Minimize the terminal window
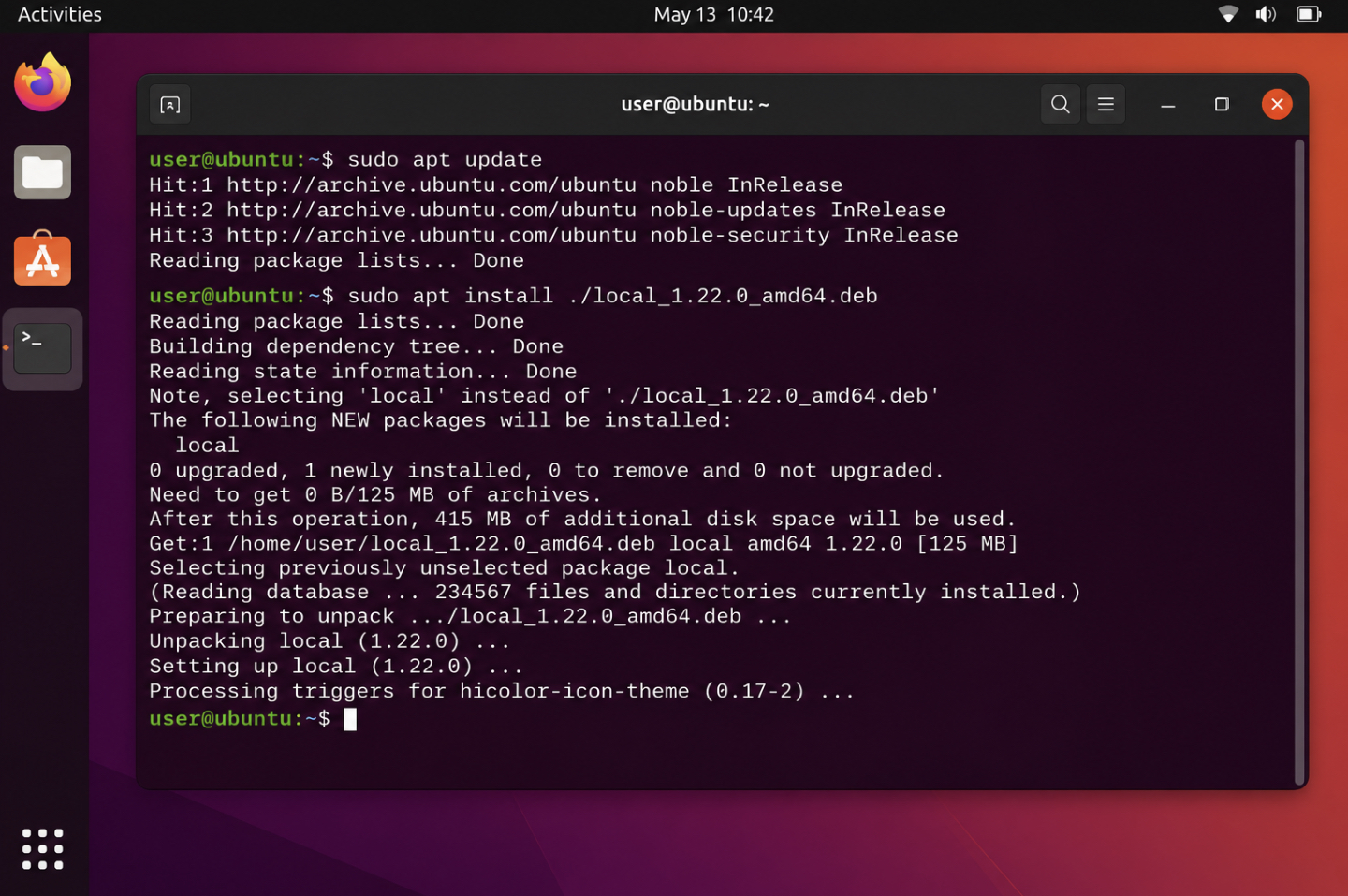Viewport: 1348px width, 896px height. click(1167, 105)
